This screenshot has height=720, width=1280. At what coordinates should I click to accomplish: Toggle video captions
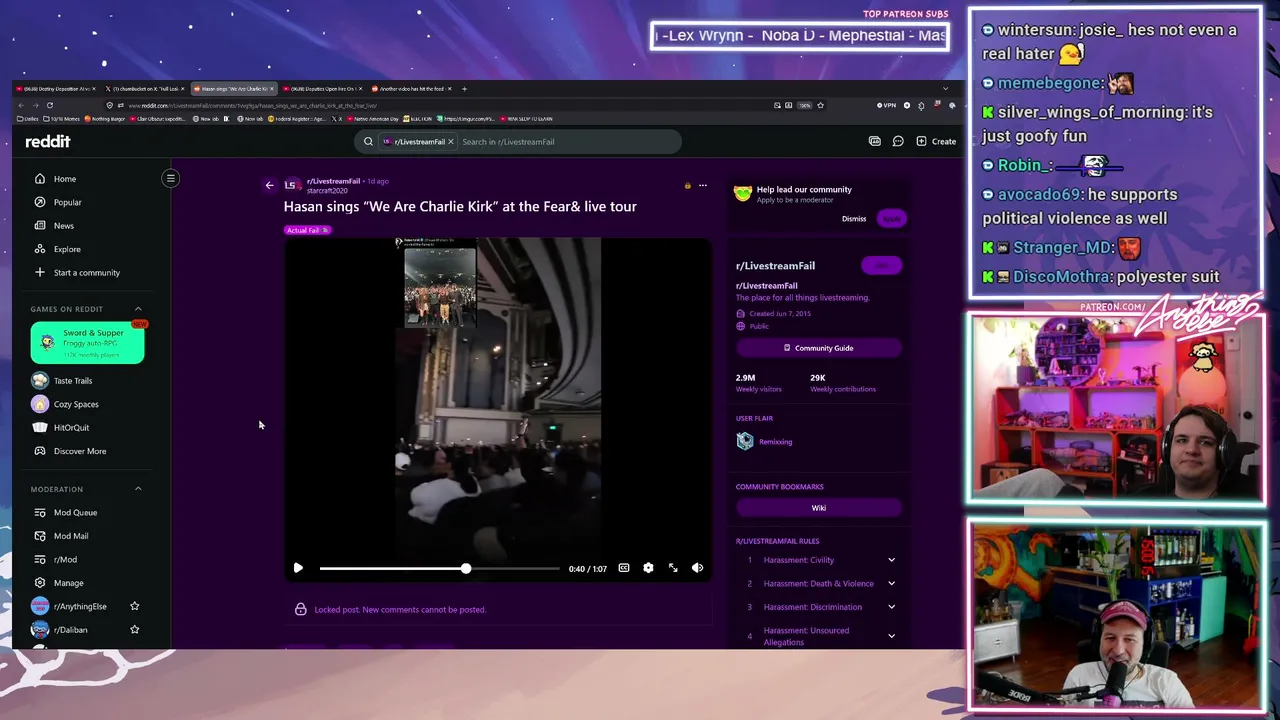624,568
